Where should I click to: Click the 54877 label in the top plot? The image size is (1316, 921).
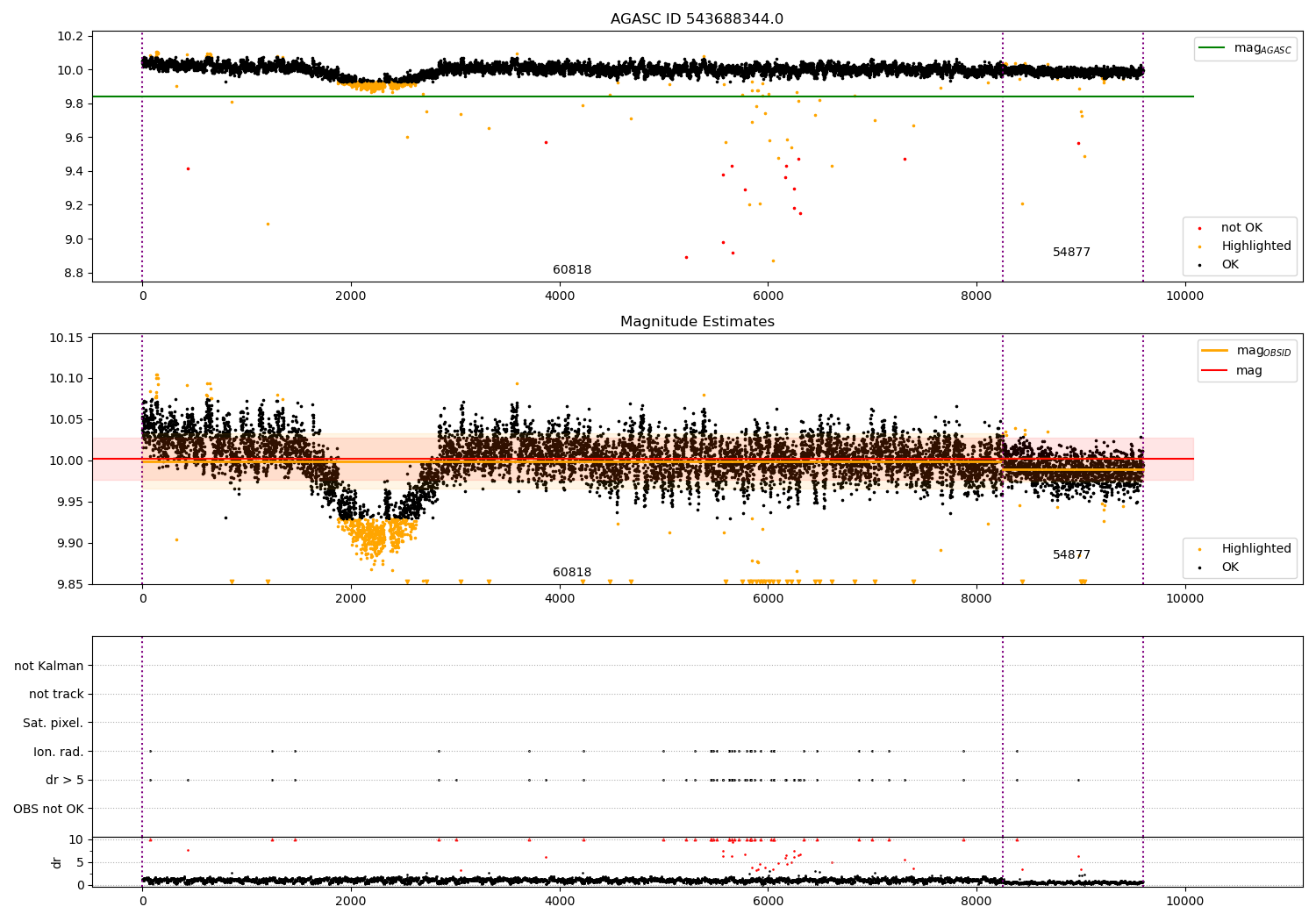point(1071,252)
